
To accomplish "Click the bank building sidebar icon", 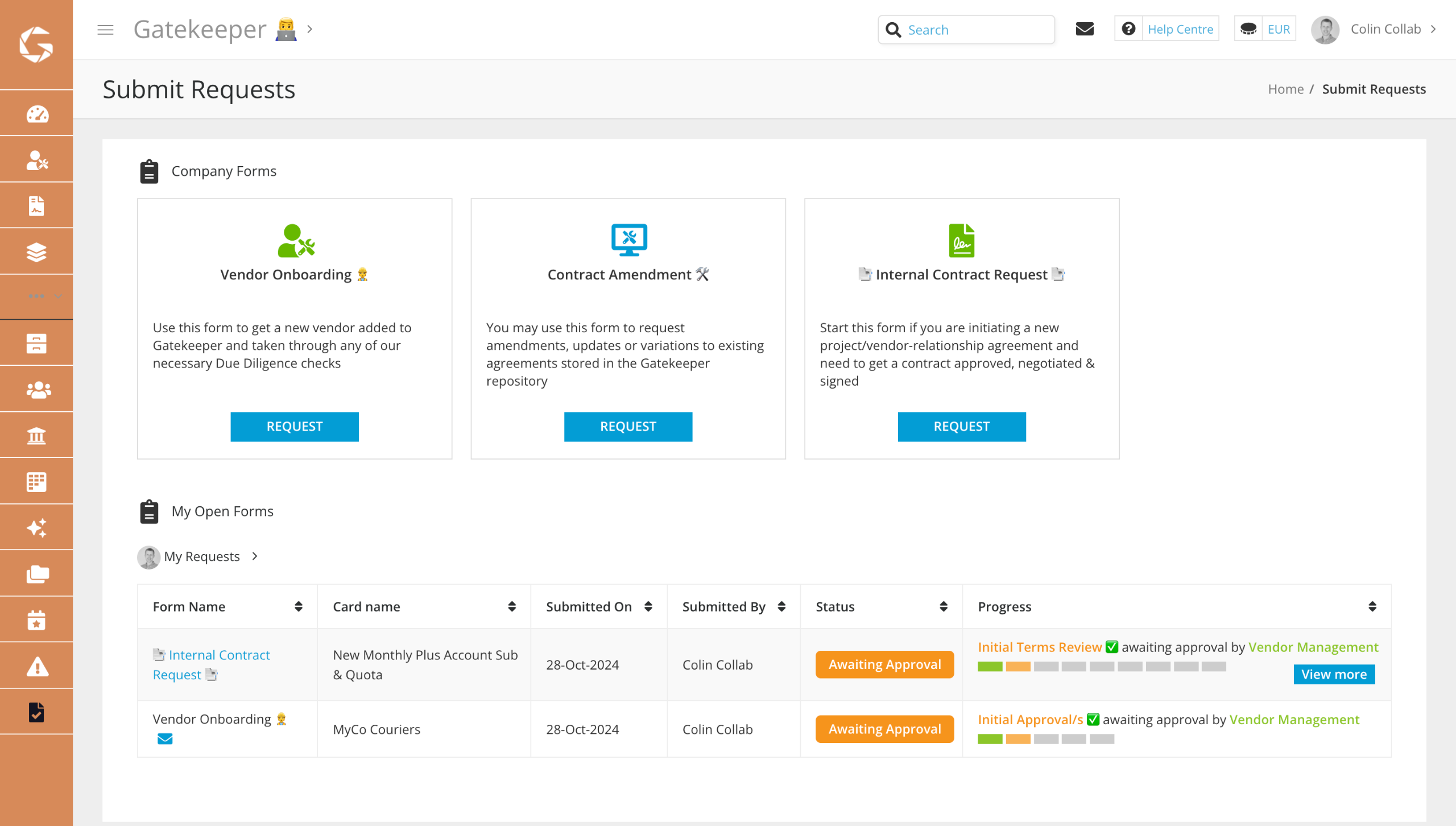I will coord(37,436).
